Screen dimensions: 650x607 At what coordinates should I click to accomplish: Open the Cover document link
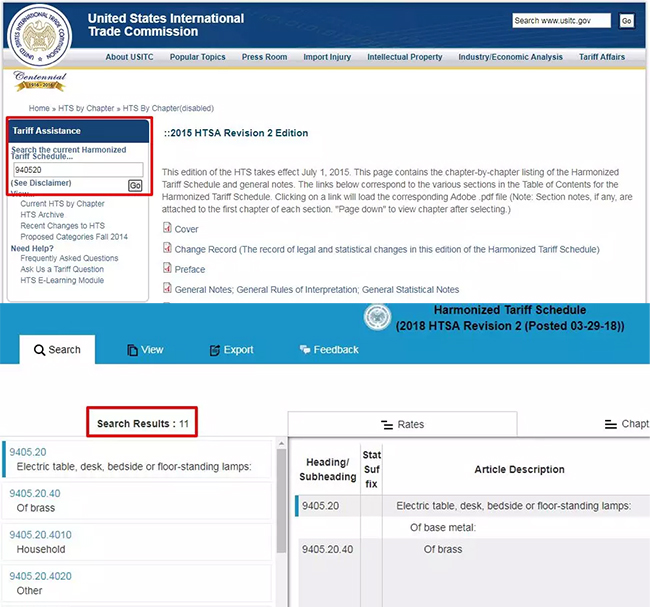(187, 229)
